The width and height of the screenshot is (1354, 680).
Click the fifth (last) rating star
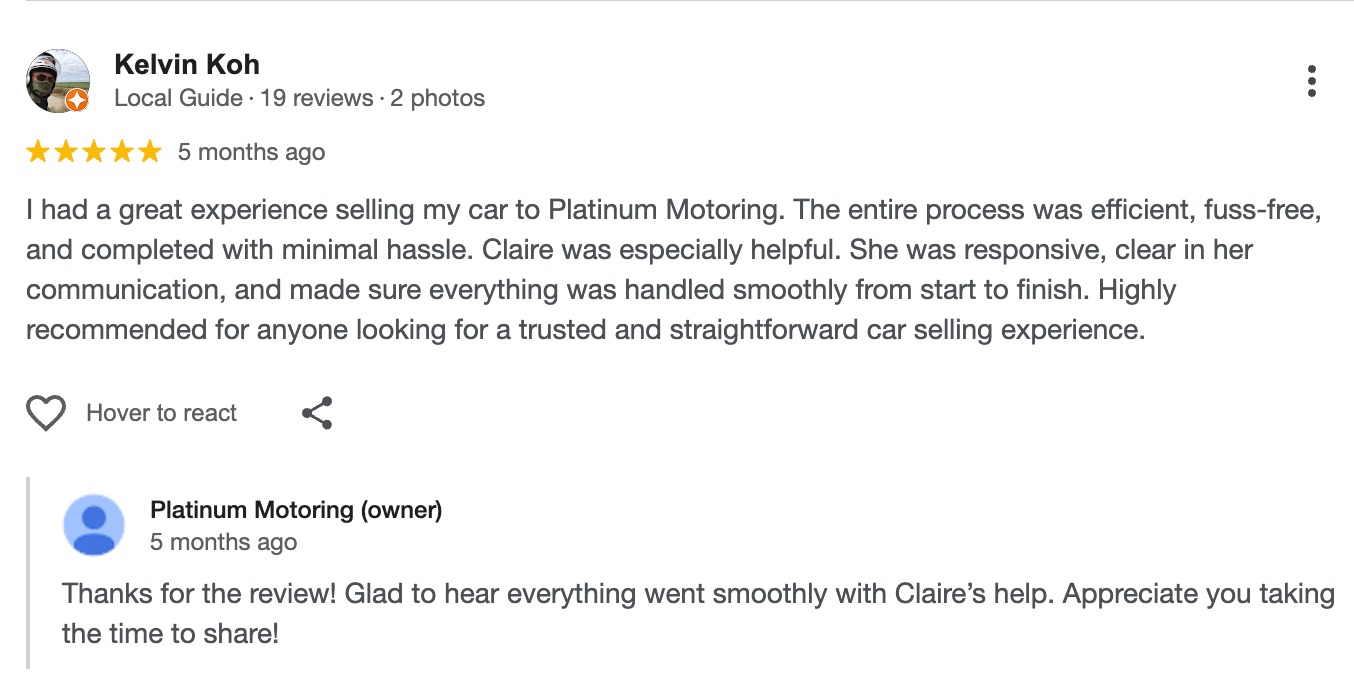149,152
